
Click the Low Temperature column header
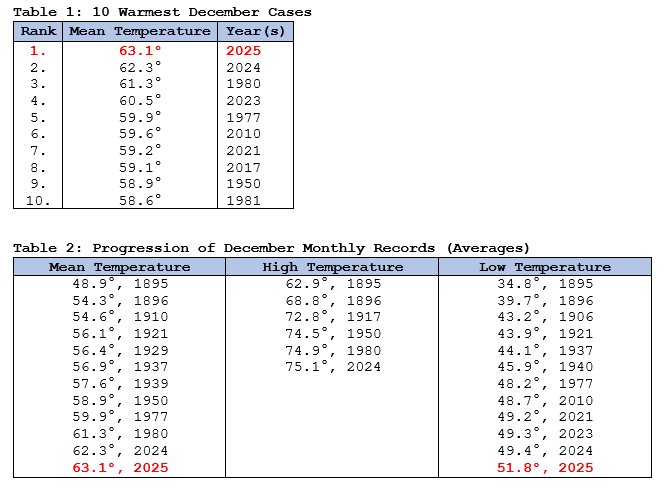544,267
